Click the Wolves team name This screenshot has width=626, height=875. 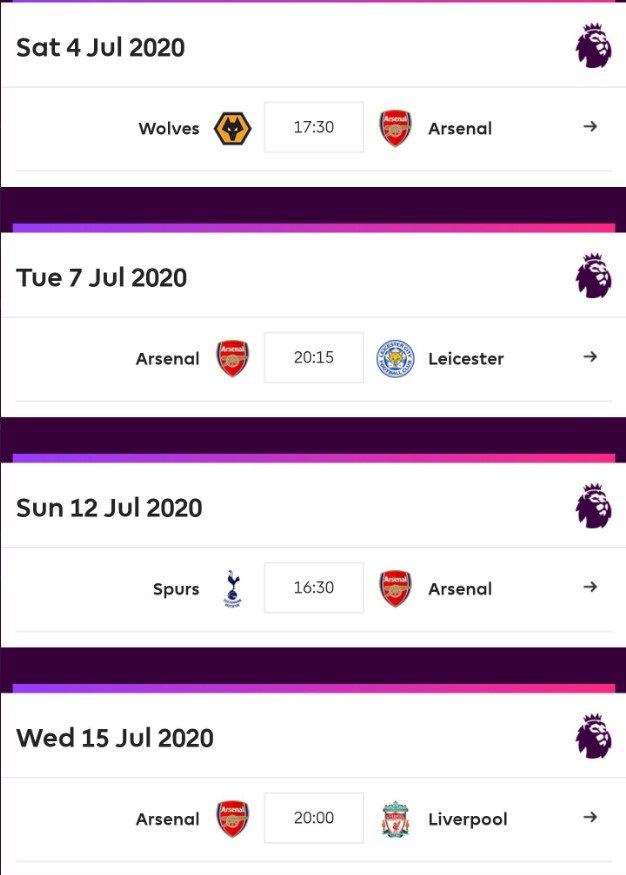(x=169, y=128)
